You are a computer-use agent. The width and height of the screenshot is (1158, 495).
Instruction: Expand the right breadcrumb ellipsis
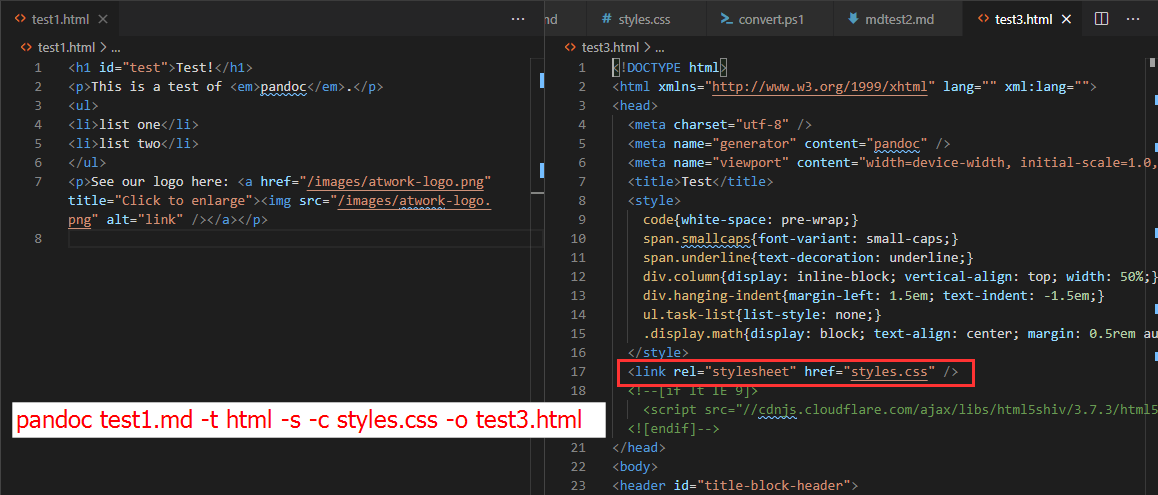pyautogui.click(x=660, y=47)
